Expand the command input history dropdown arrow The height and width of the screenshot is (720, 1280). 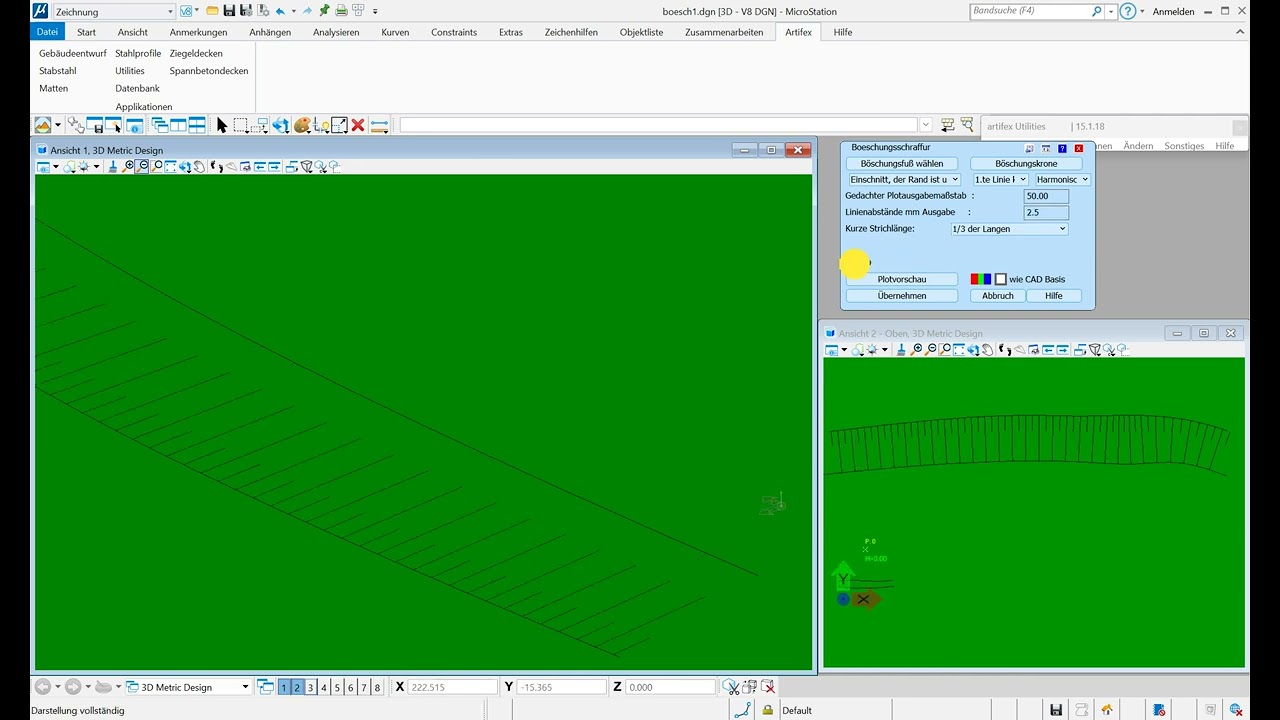click(925, 125)
